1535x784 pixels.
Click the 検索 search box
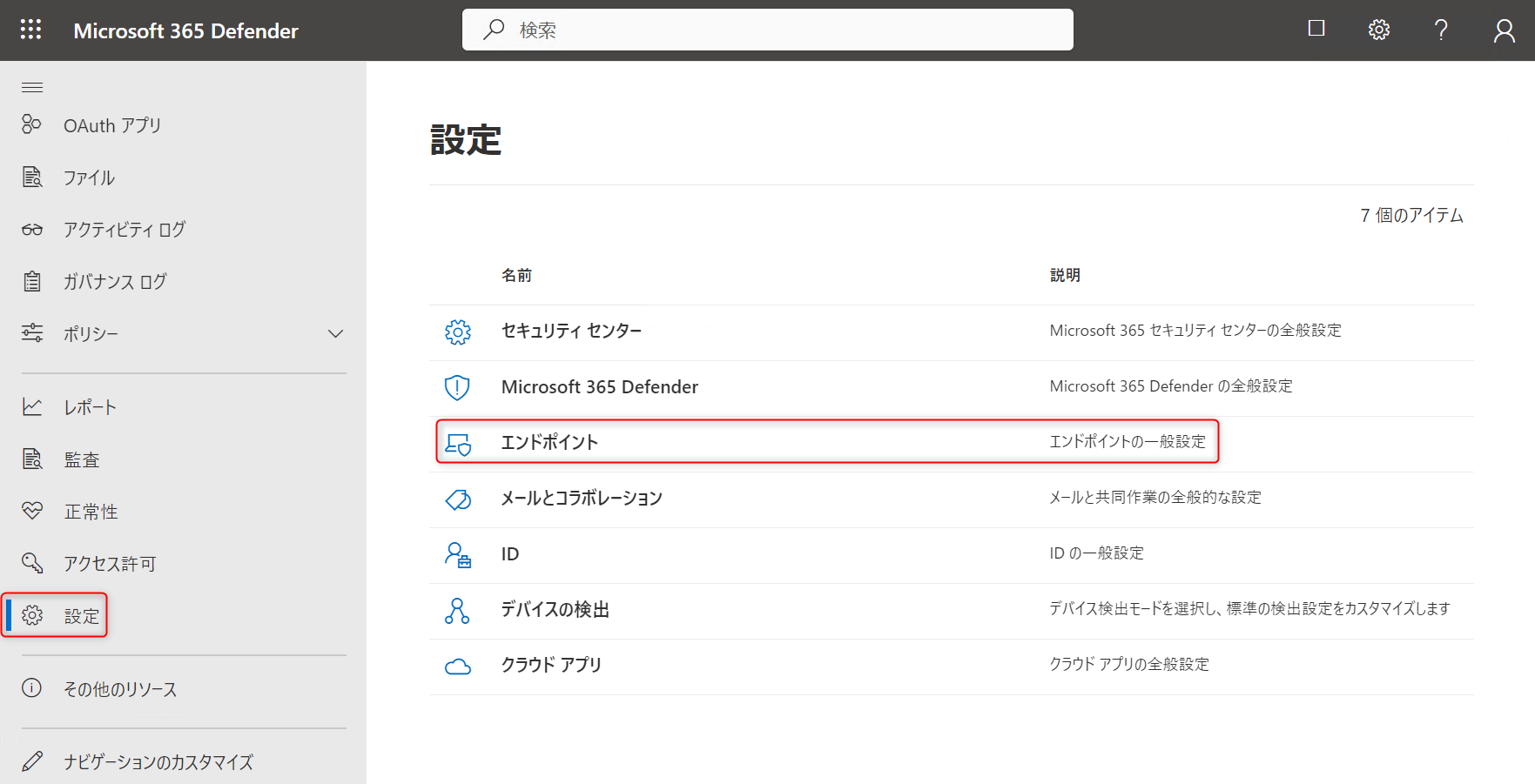766,30
